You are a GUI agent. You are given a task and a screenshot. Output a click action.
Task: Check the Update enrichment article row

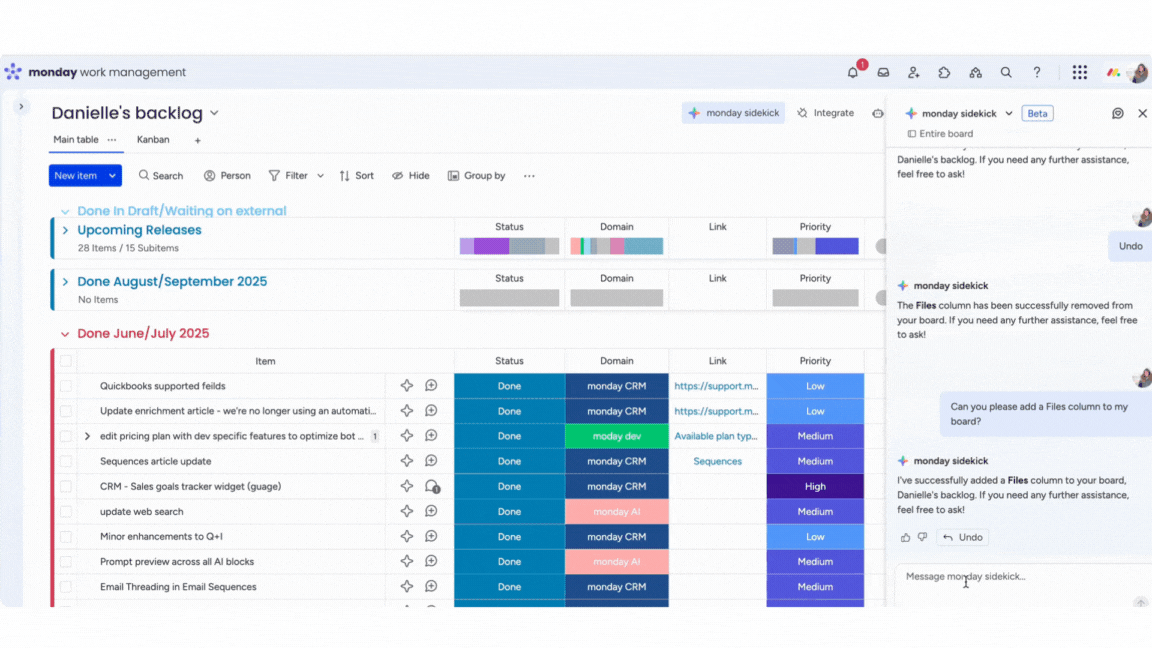coord(66,411)
